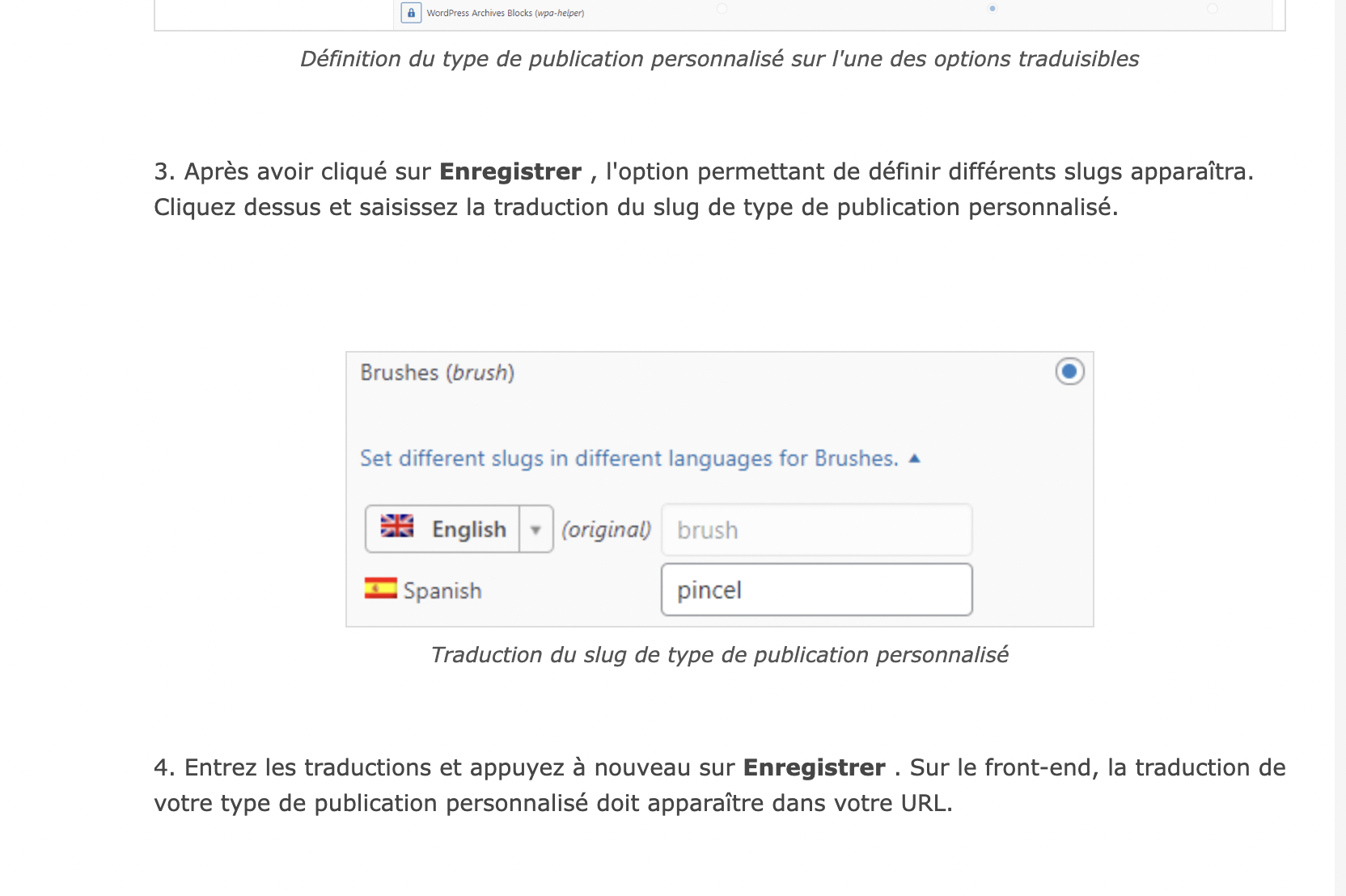Click the bold 'Enregistrer' in step 3
Image resolution: width=1346 pixels, height=896 pixels.
510,171
